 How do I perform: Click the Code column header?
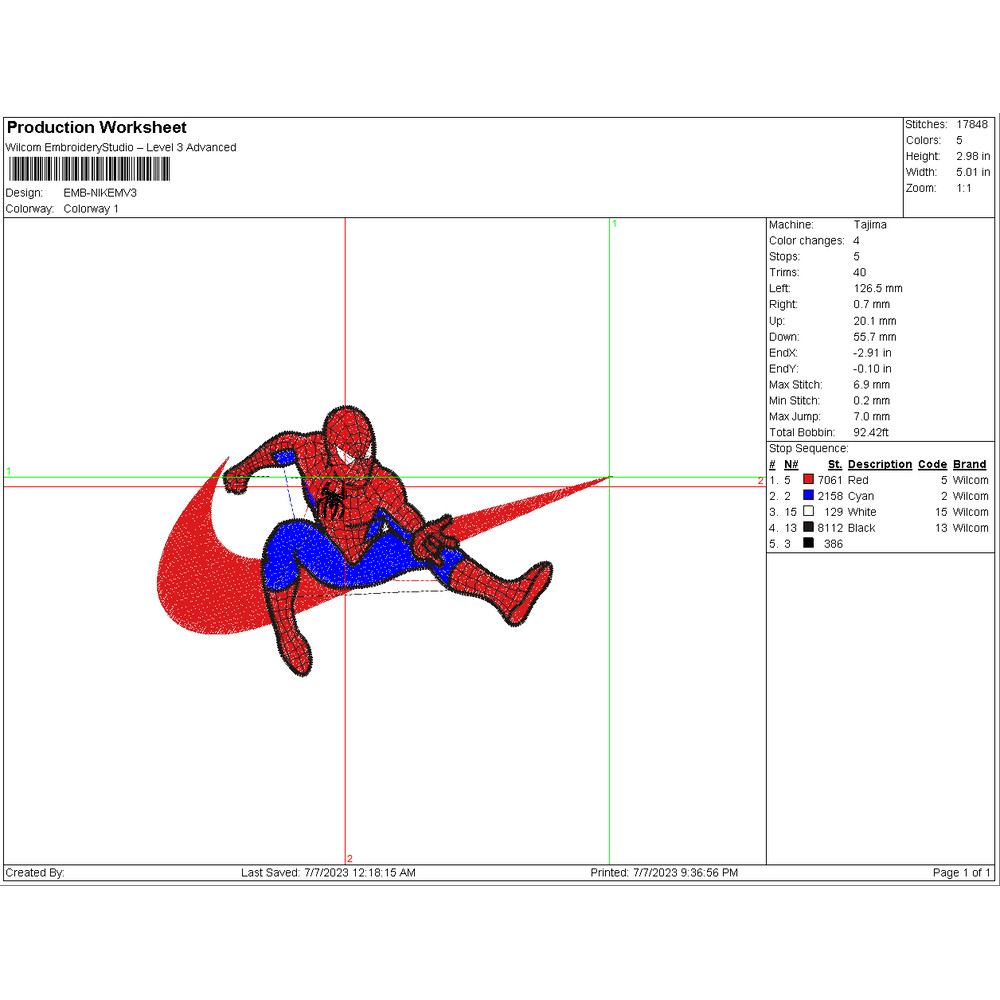pos(932,465)
